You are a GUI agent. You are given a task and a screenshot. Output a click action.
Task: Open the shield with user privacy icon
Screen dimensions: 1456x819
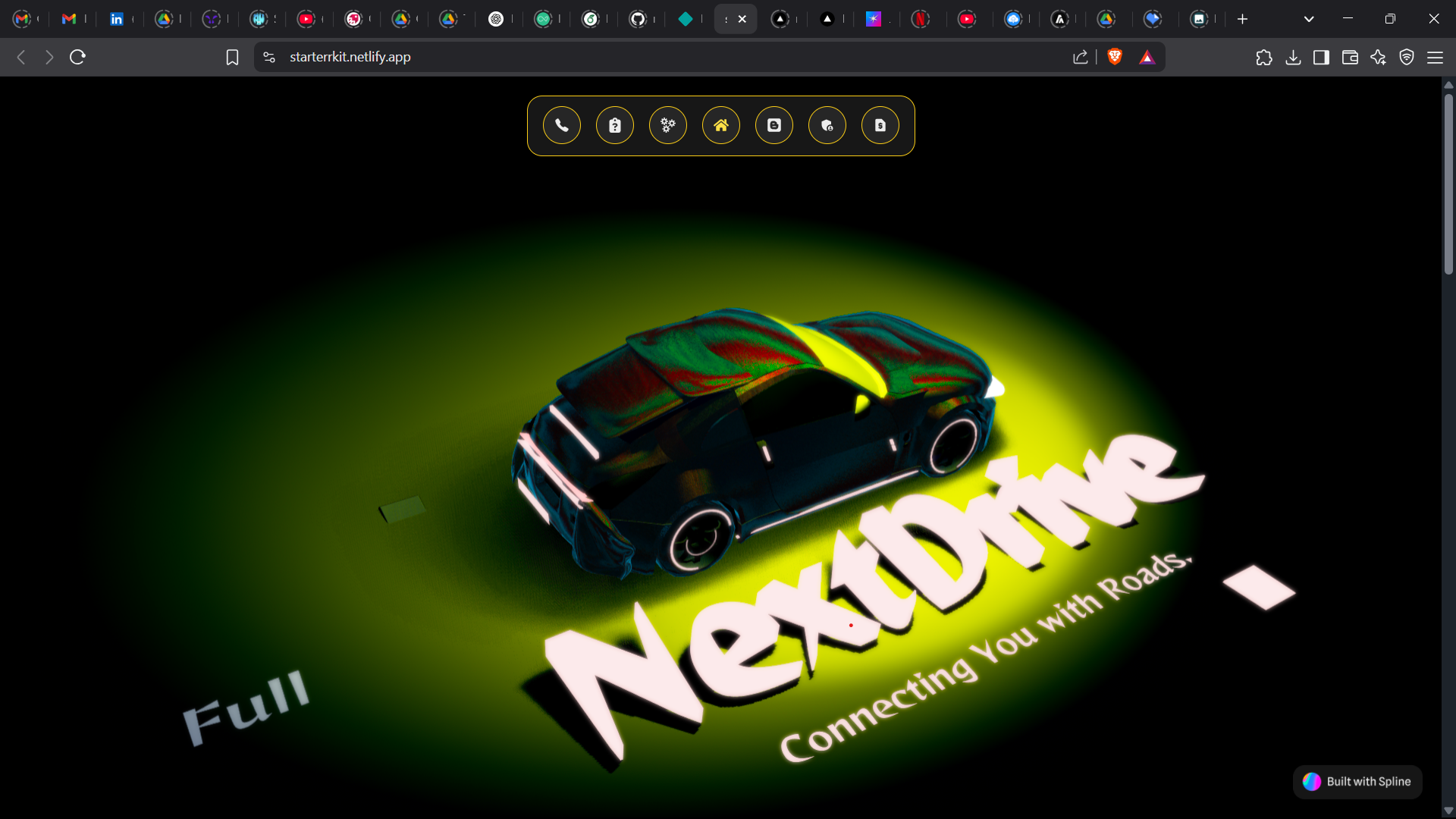pos(827,126)
